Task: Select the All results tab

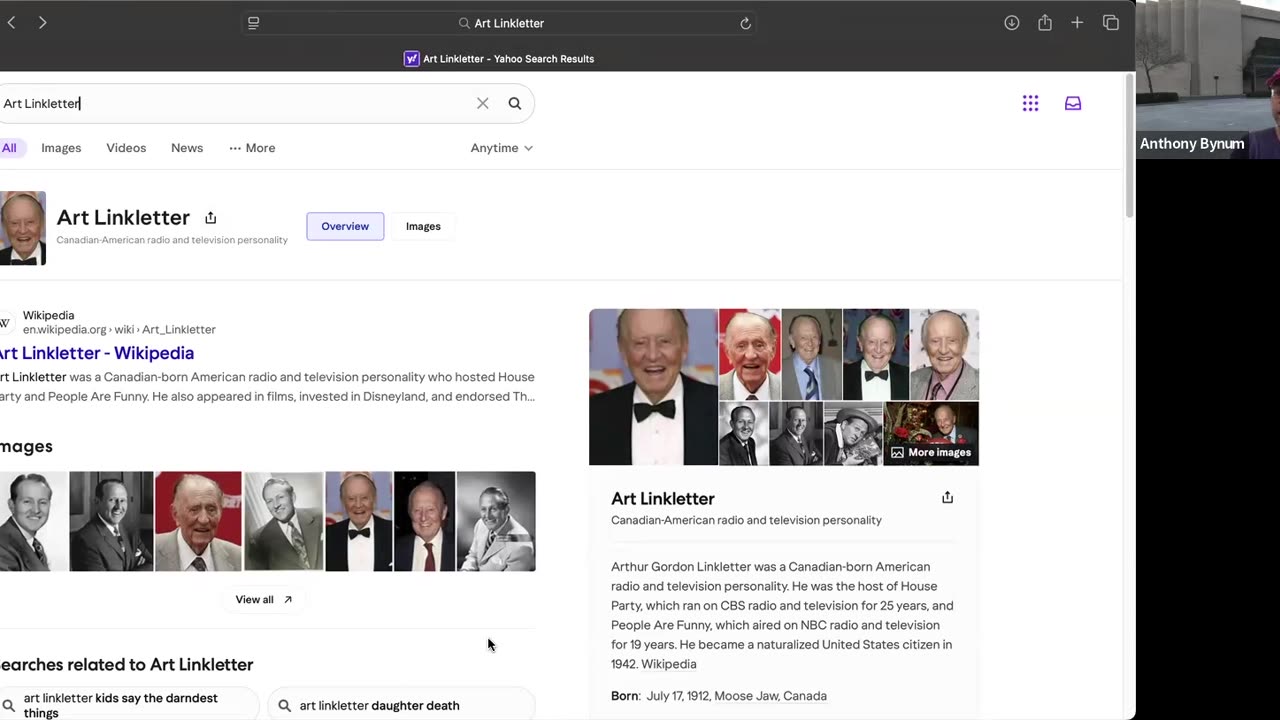Action: click(9, 148)
